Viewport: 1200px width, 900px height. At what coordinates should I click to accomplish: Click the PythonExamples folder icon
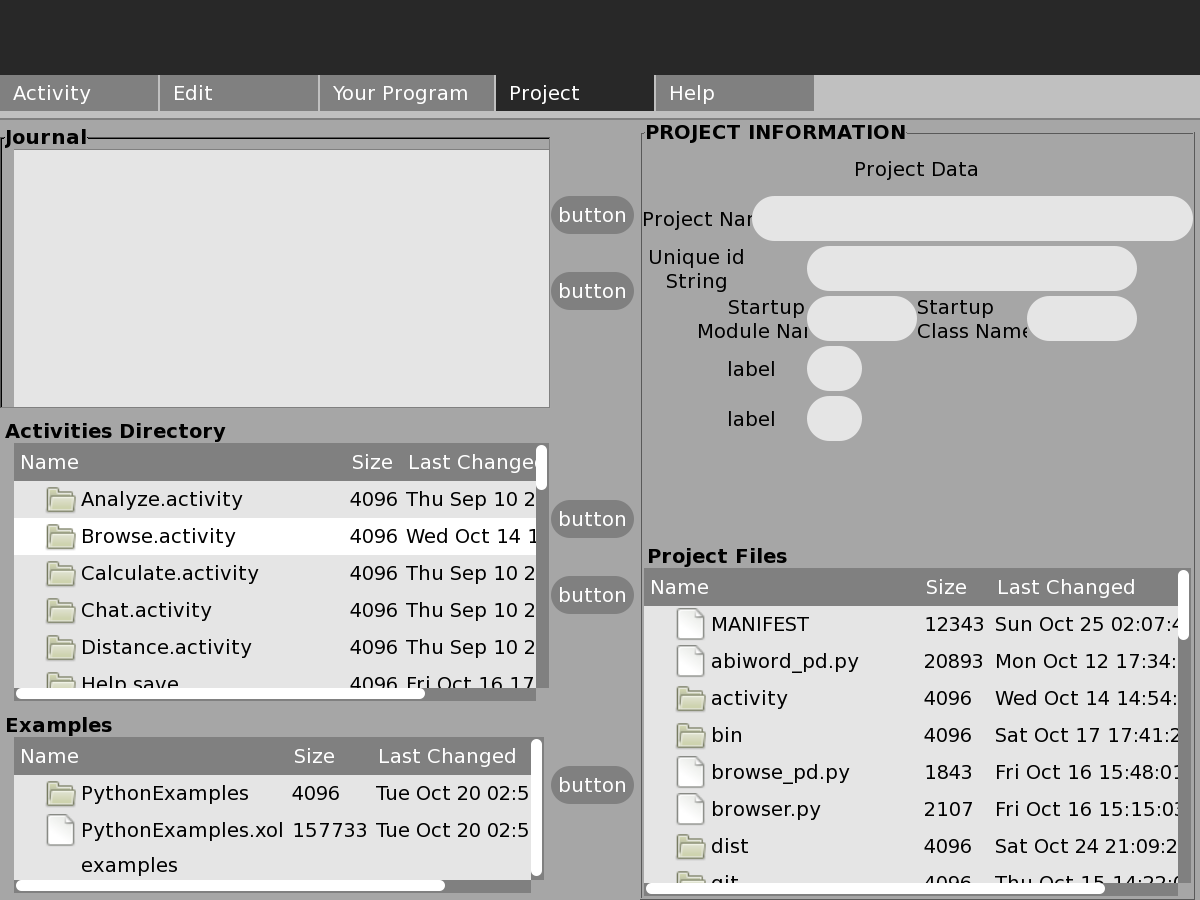[61, 794]
